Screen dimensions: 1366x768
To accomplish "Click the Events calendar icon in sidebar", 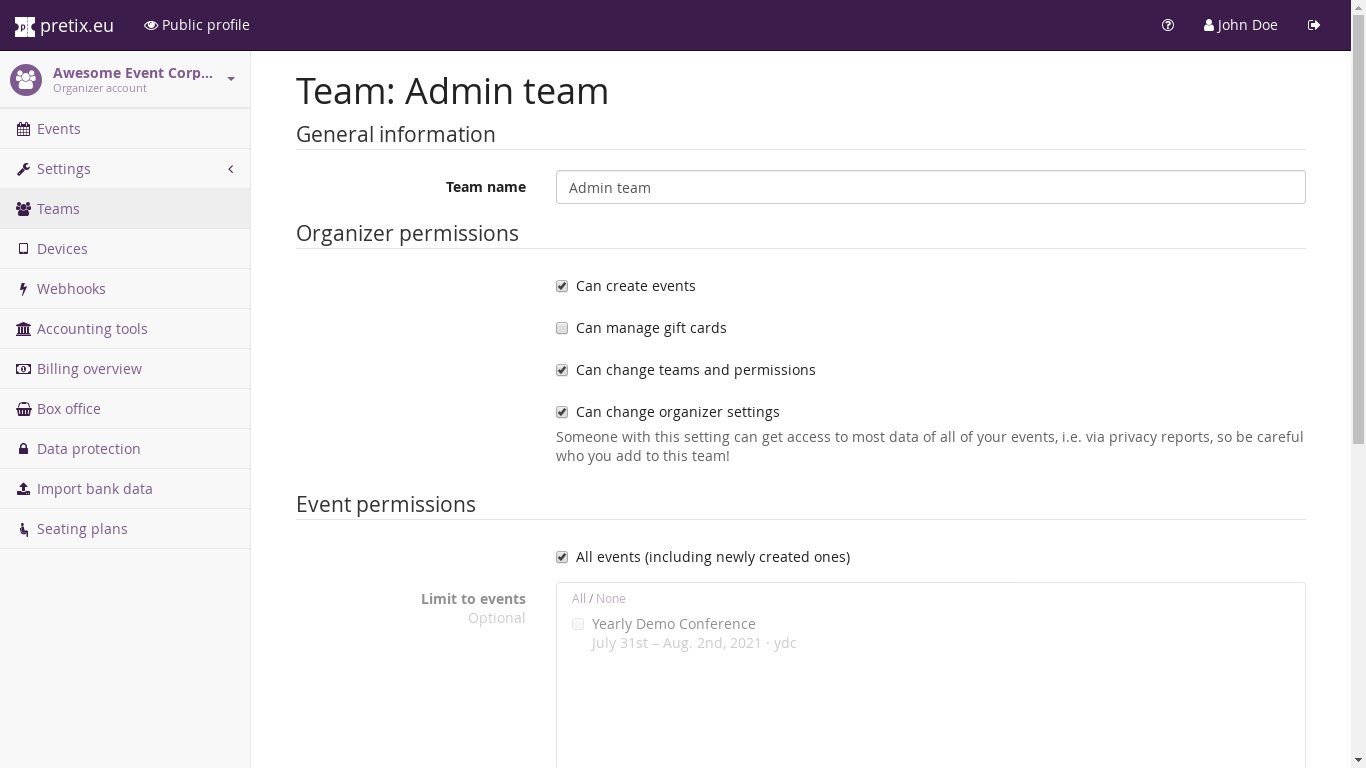I will [x=23, y=129].
